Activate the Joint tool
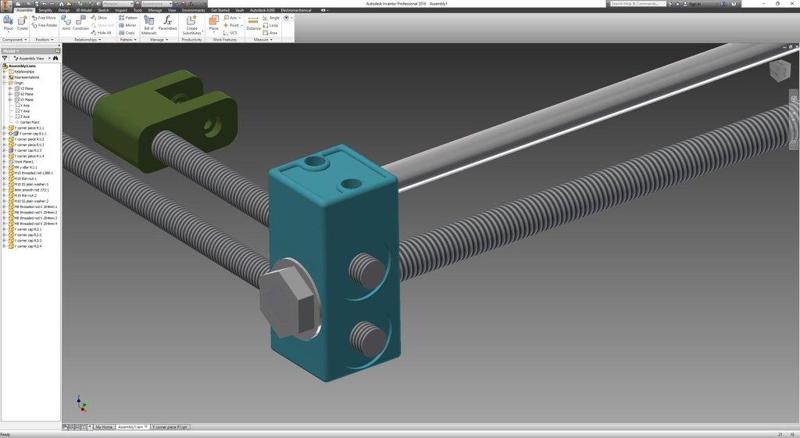Viewport: 800px width, 438px height. coord(66,23)
